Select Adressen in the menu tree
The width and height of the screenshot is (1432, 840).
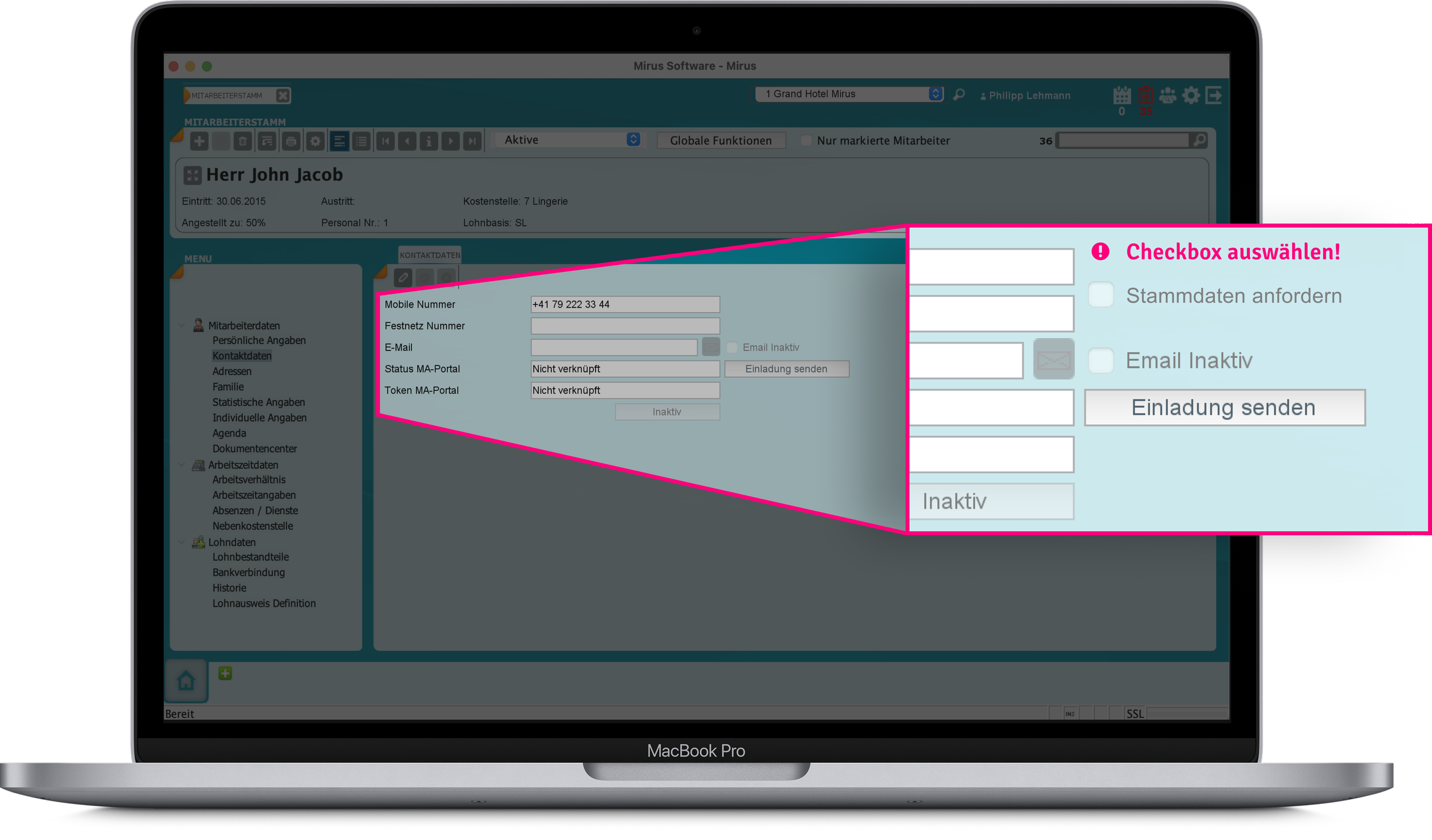tap(232, 371)
